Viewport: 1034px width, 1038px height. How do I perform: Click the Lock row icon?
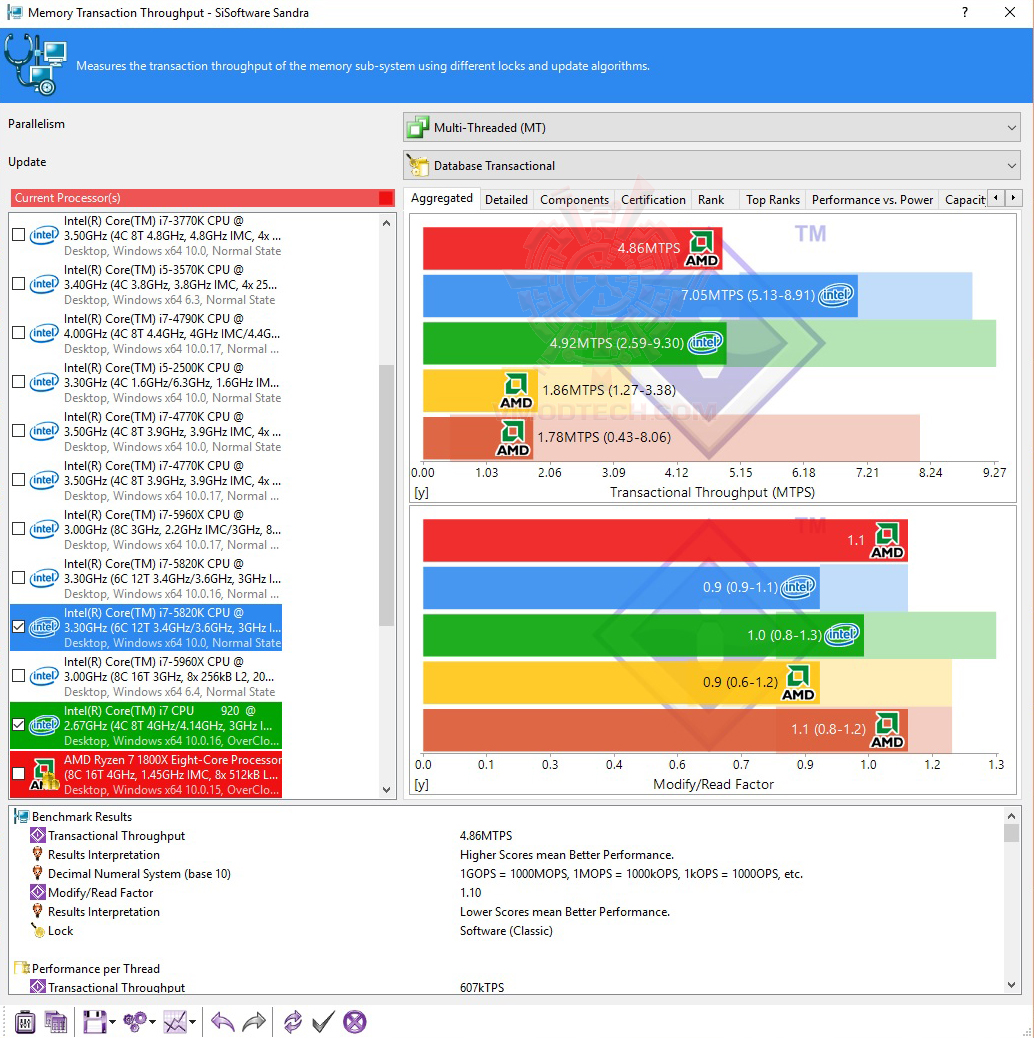(38, 931)
